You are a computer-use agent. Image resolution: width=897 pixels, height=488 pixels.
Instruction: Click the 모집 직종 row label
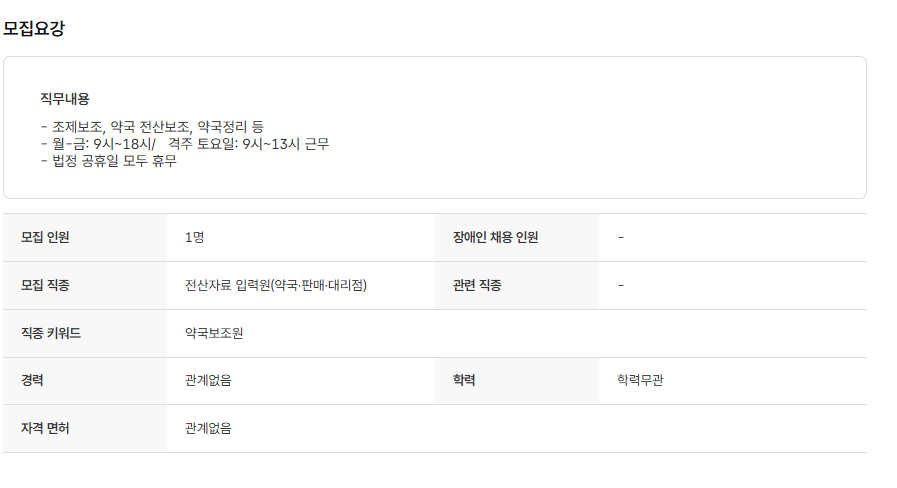point(46,285)
